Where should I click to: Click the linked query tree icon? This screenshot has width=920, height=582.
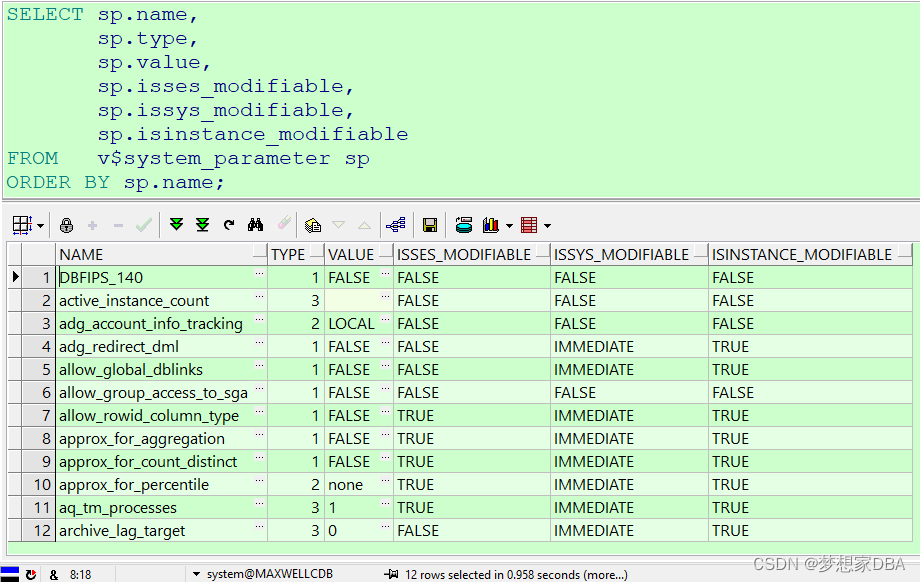coord(396,225)
